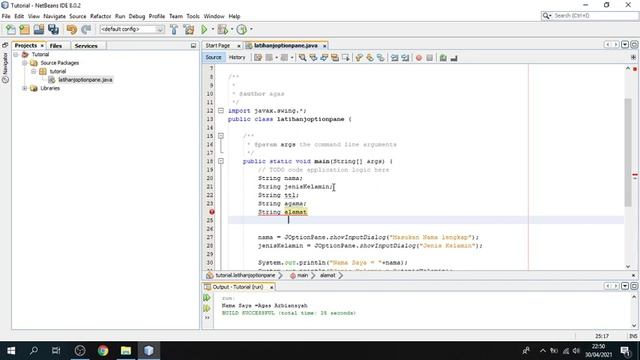Click Shift Line Right icon

(x=405, y=58)
